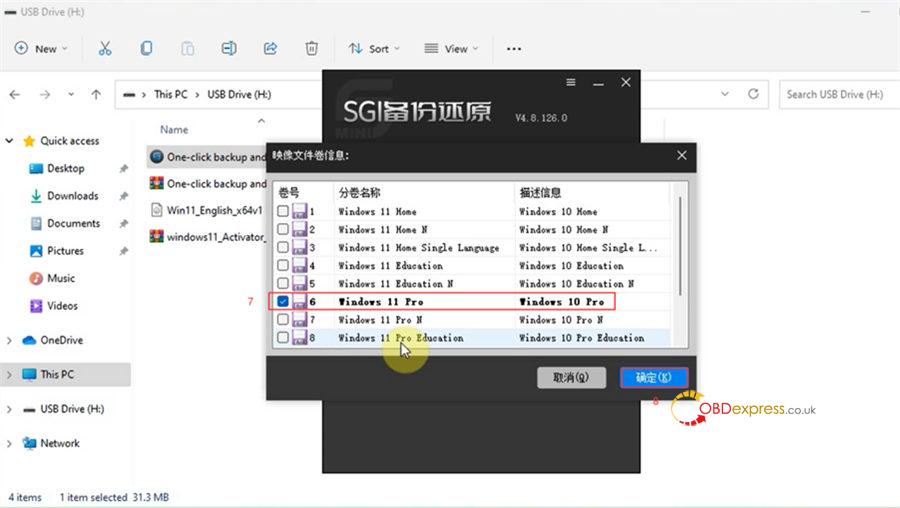Open address bar history dropdown
Screen dimensions: 900x508
725,94
